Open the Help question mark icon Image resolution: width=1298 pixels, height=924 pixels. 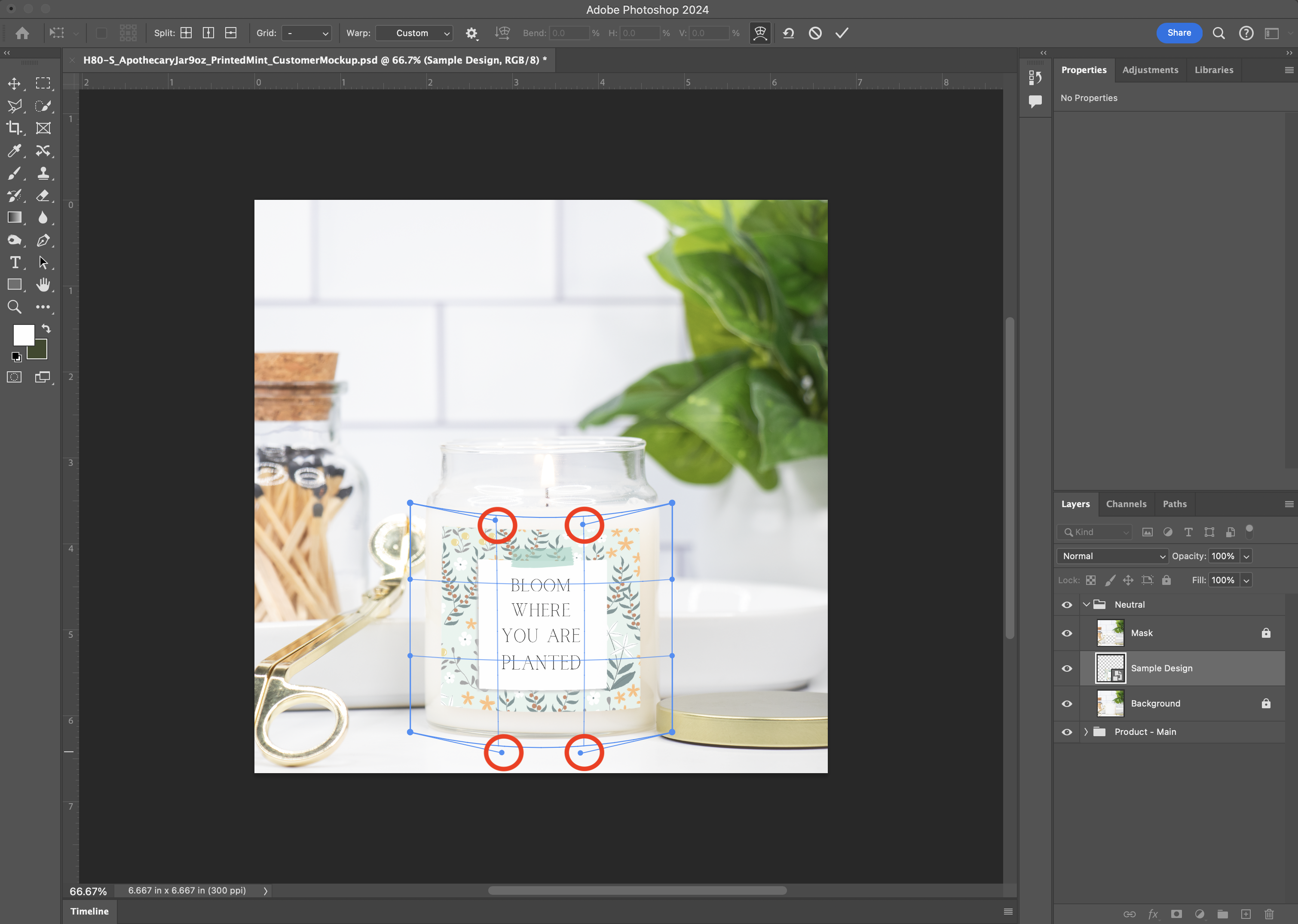point(1246,34)
